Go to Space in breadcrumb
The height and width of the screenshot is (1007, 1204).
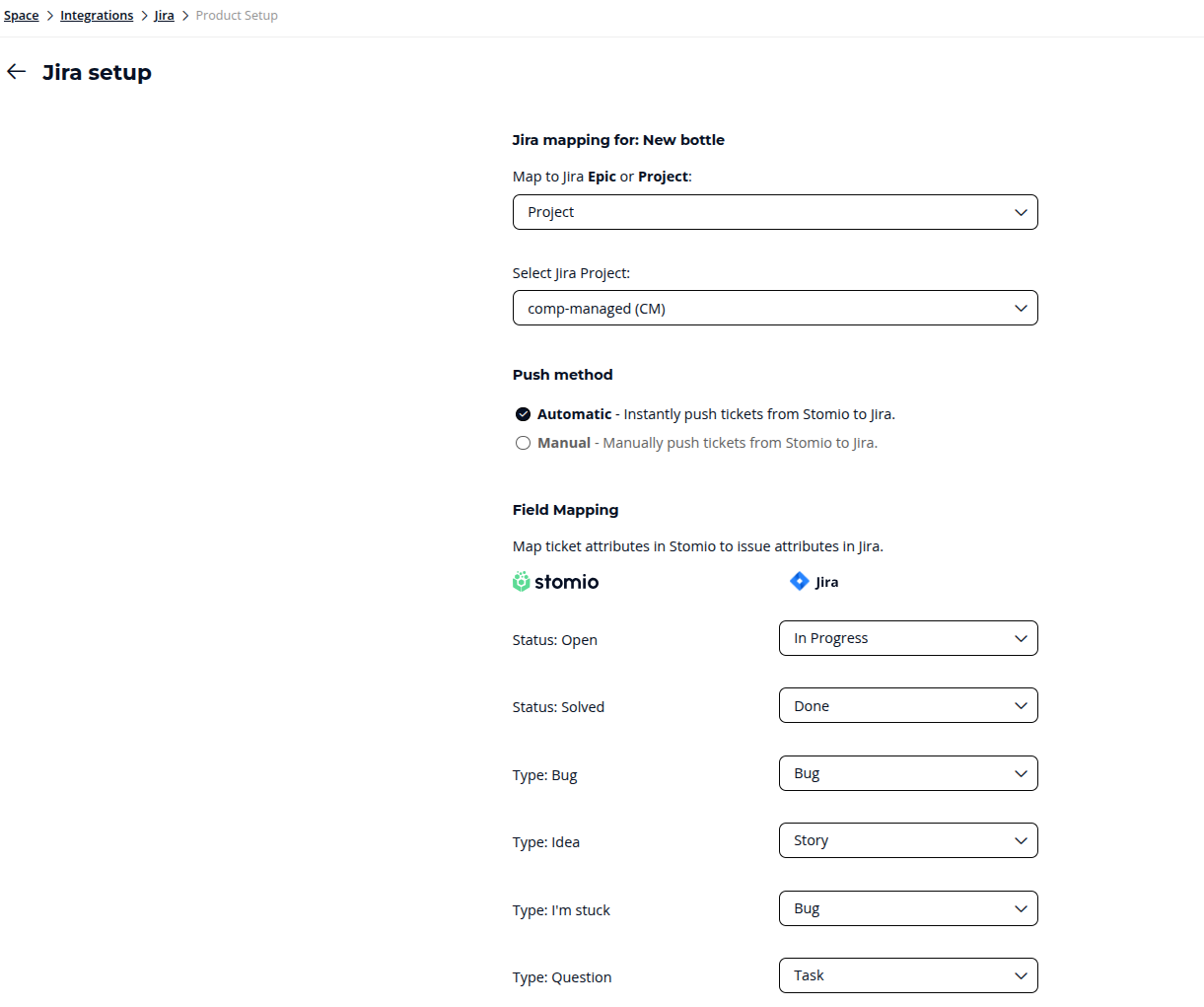click(x=22, y=16)
